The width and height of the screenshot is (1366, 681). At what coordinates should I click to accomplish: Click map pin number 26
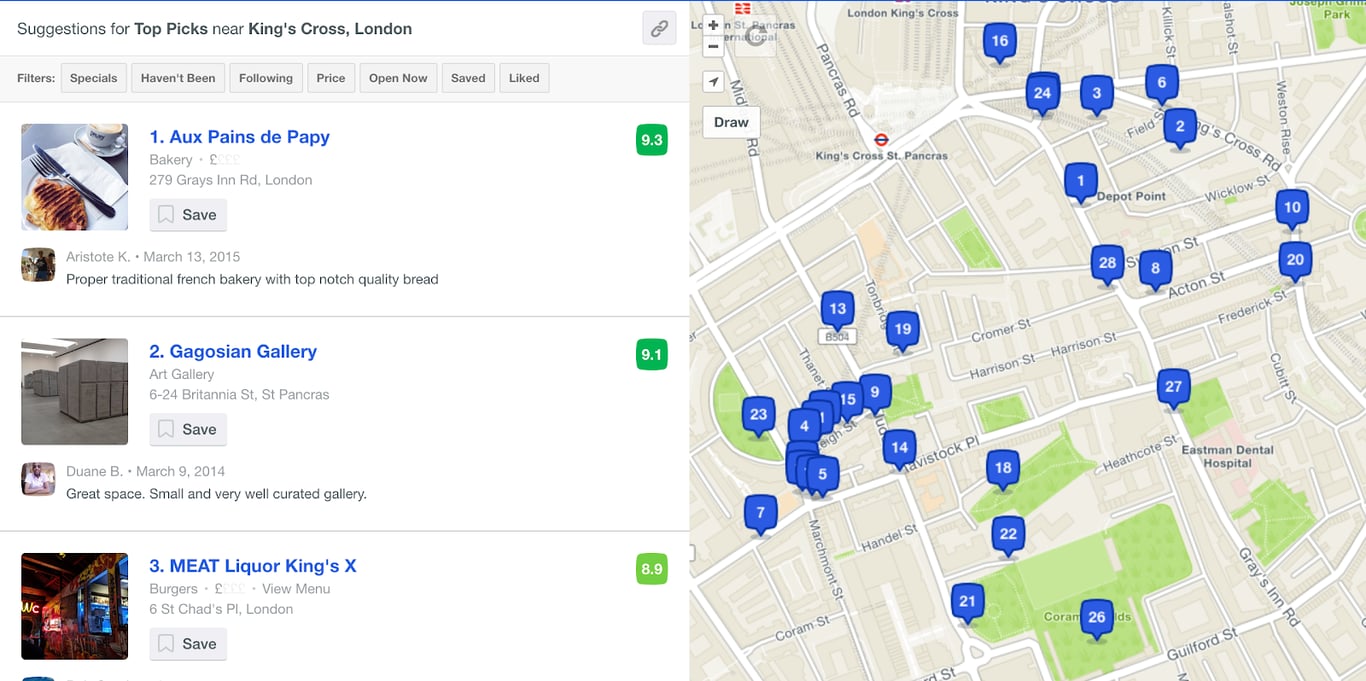[x=1097, y=618]
